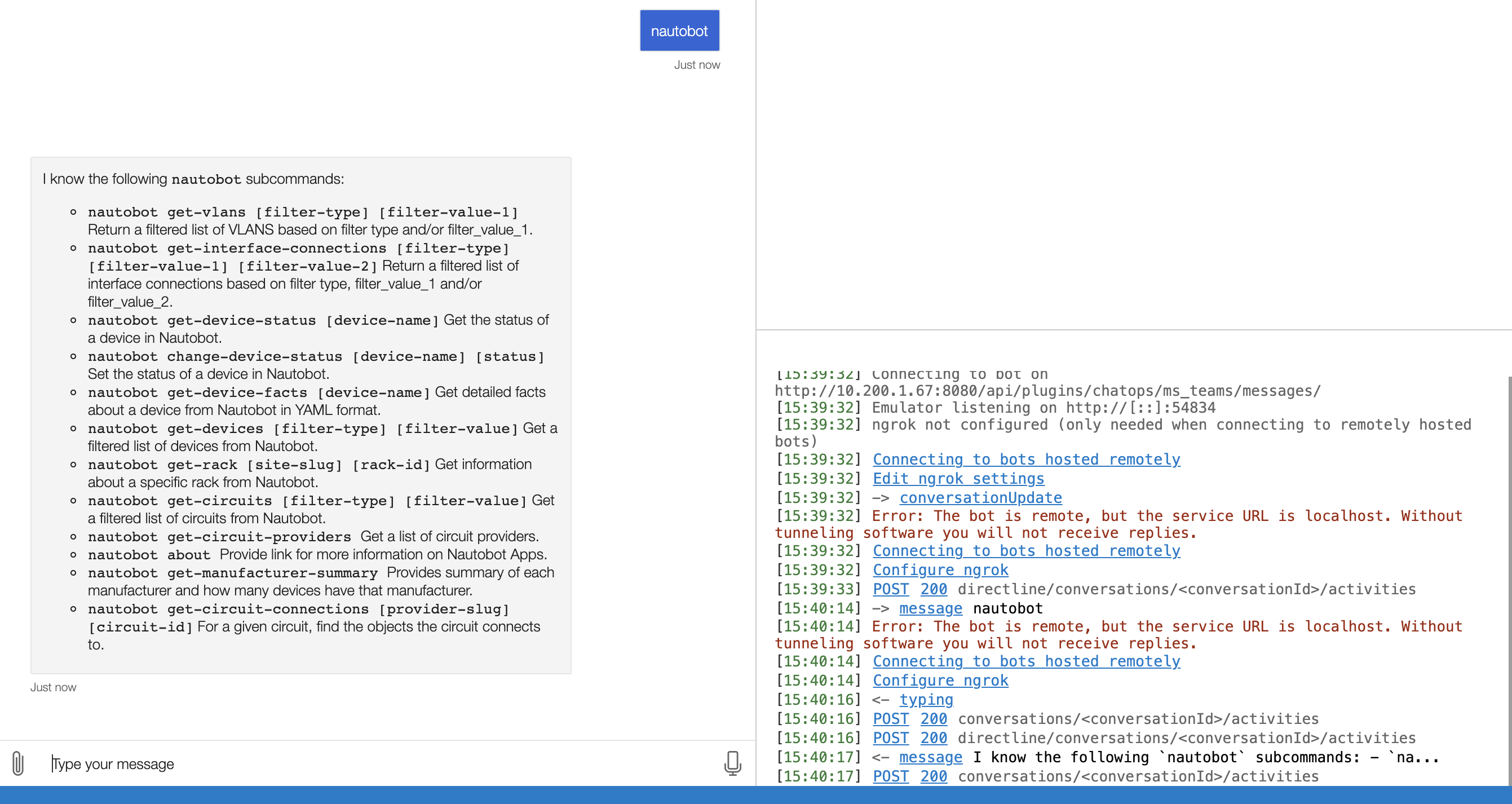Click the POST link at 15:40:17
1512x804 pixels.
coord(890,776)
